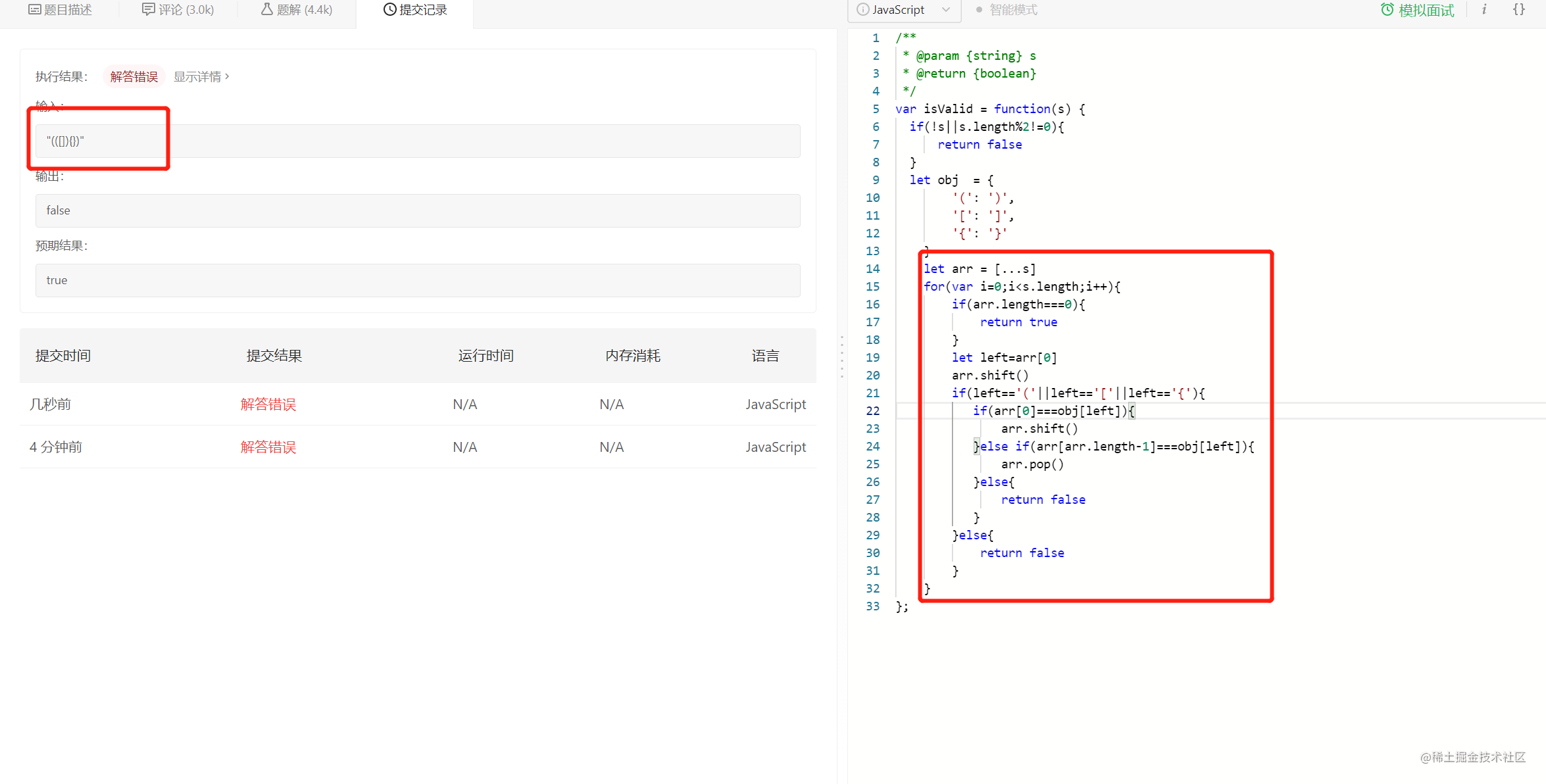
Task: Click the info circle beside JavaScript
Action: (x=862, y=10)
